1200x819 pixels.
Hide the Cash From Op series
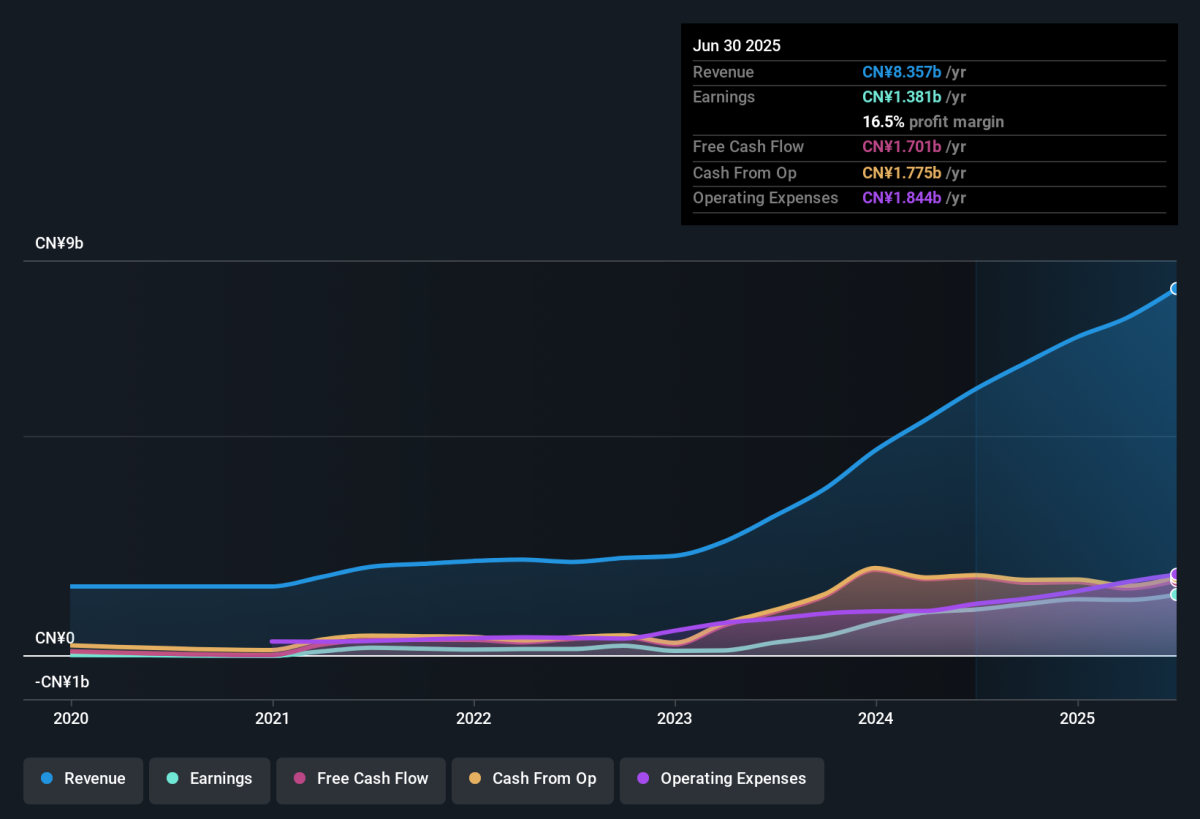tap(532, 779)
